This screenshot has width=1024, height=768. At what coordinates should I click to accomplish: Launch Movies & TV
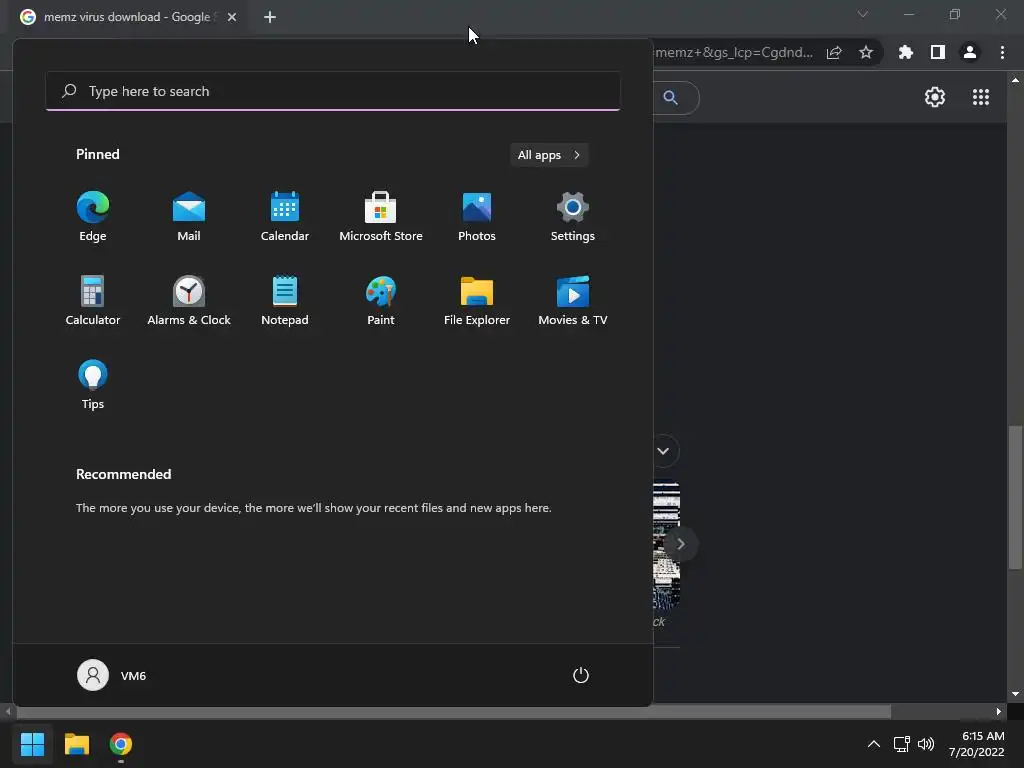point(573,301)
